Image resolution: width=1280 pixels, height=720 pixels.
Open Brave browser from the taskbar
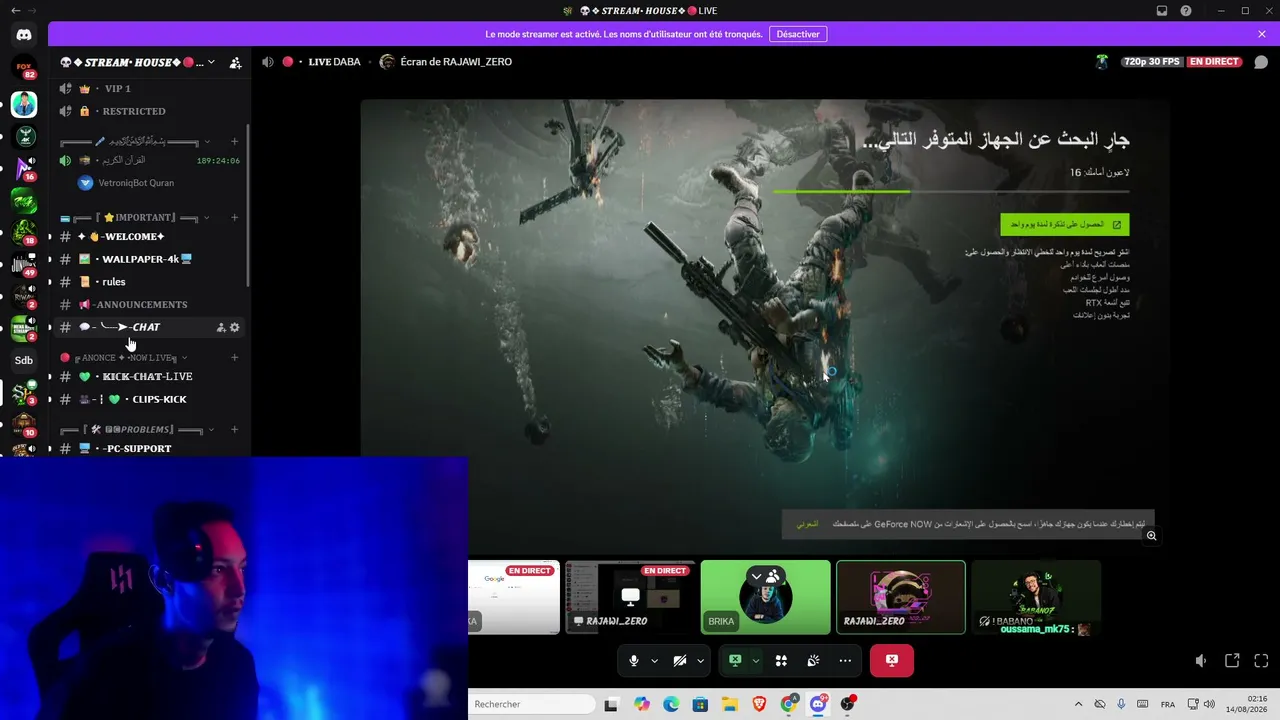[759, 704]
